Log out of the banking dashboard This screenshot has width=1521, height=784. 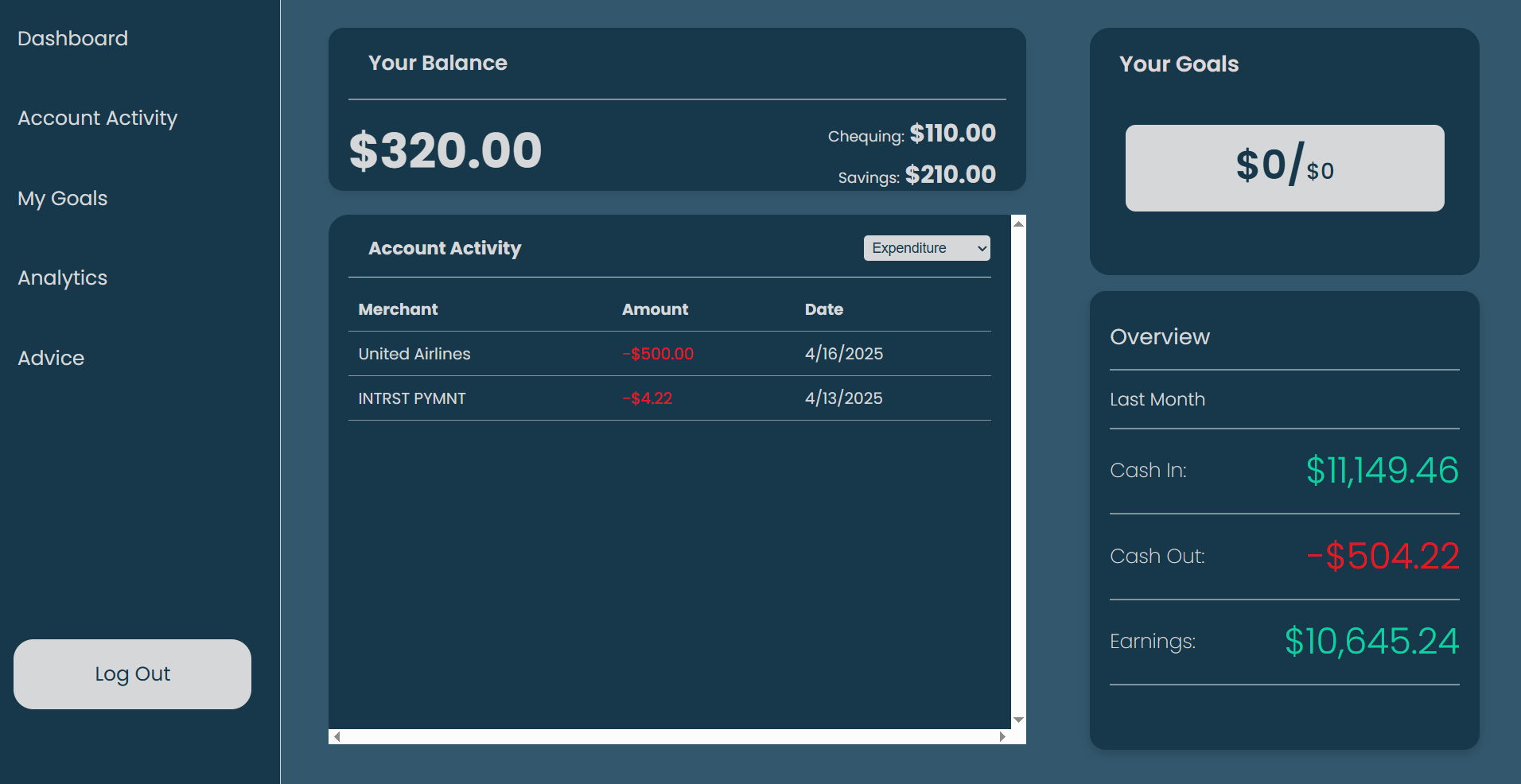click(x=132, y=673)
